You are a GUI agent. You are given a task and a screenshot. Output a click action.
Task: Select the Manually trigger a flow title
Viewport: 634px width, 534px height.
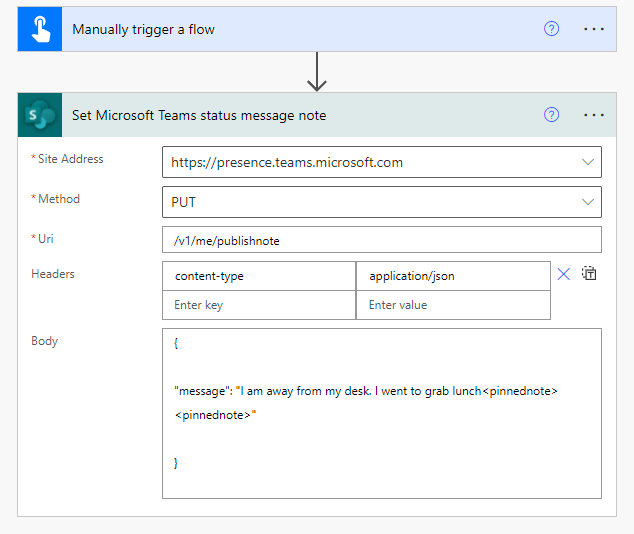point(143,30)
